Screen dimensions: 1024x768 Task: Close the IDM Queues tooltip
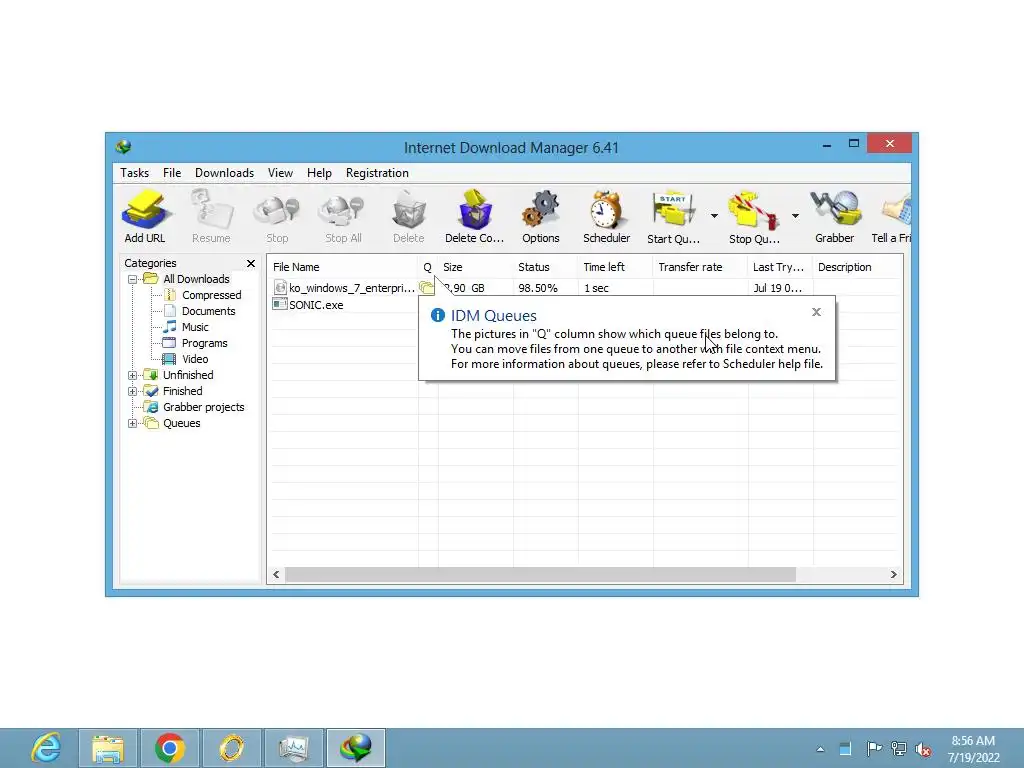pos(816,312)
